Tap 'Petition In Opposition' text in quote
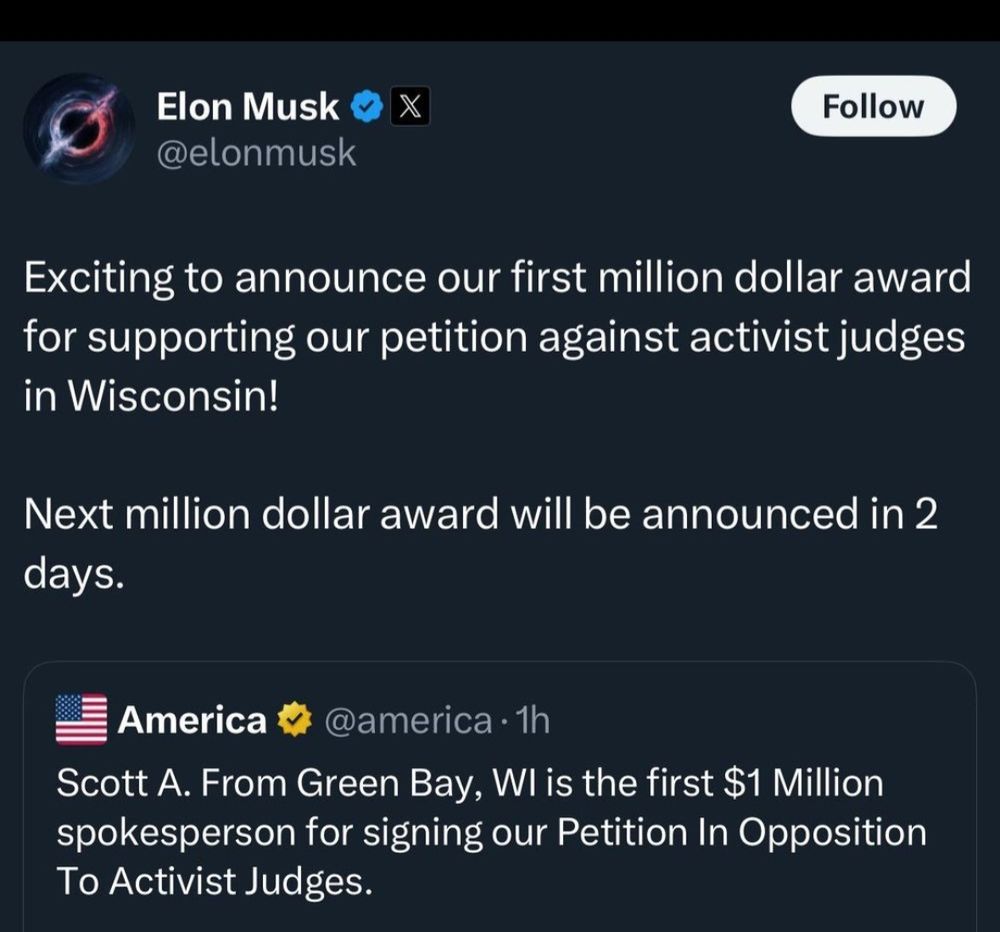1000x932 pixels. pos(742,832)
